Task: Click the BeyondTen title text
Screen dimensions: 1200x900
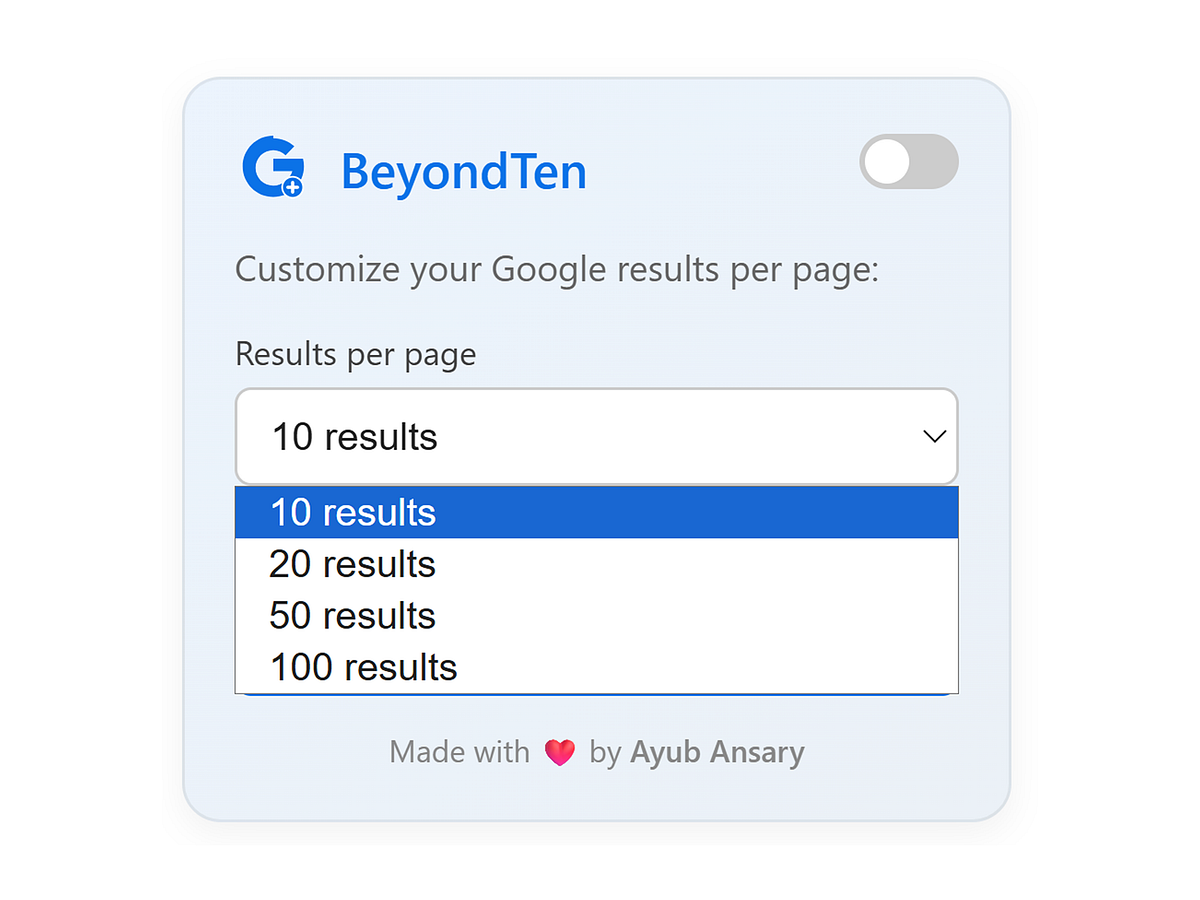Action: tap(463, 171)
